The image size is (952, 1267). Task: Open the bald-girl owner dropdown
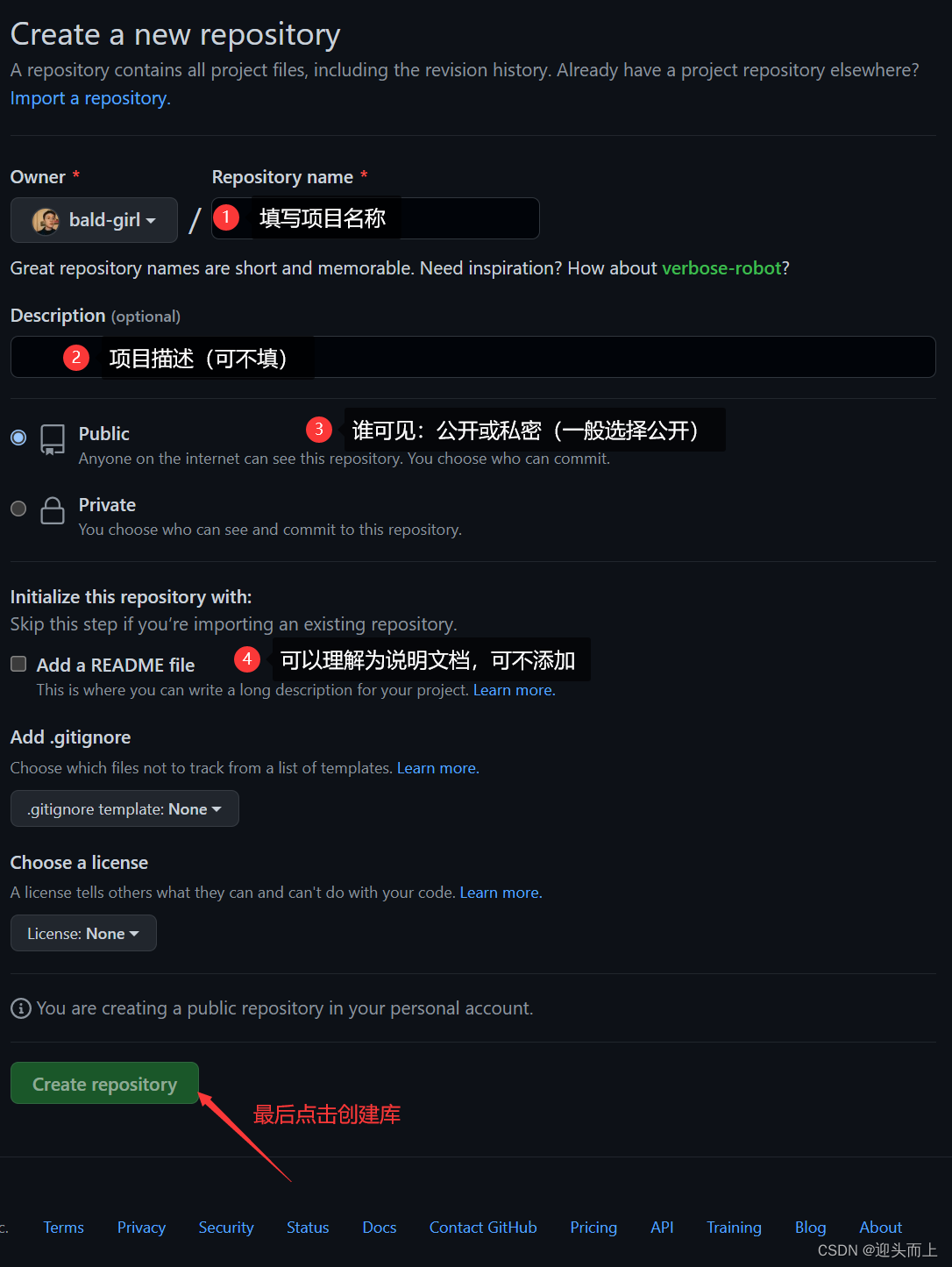[x=94, y=220]
